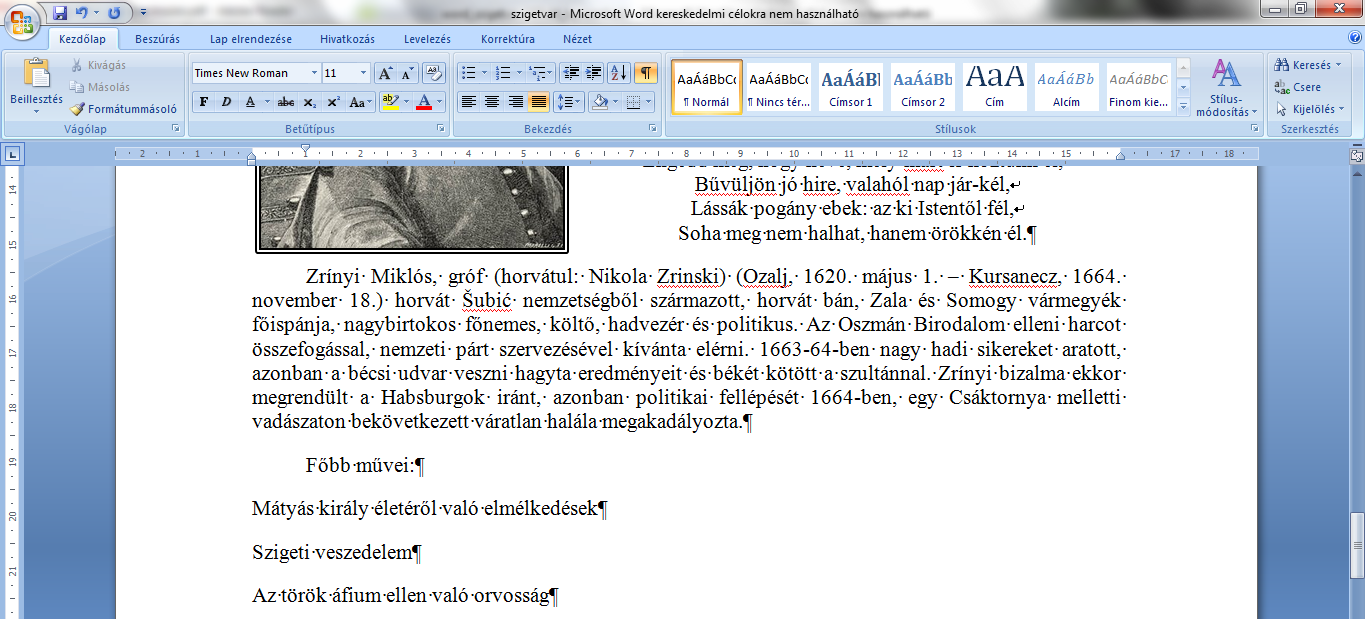Align text left
Viewport: 1365px width, 619px height.
(468, 102)
